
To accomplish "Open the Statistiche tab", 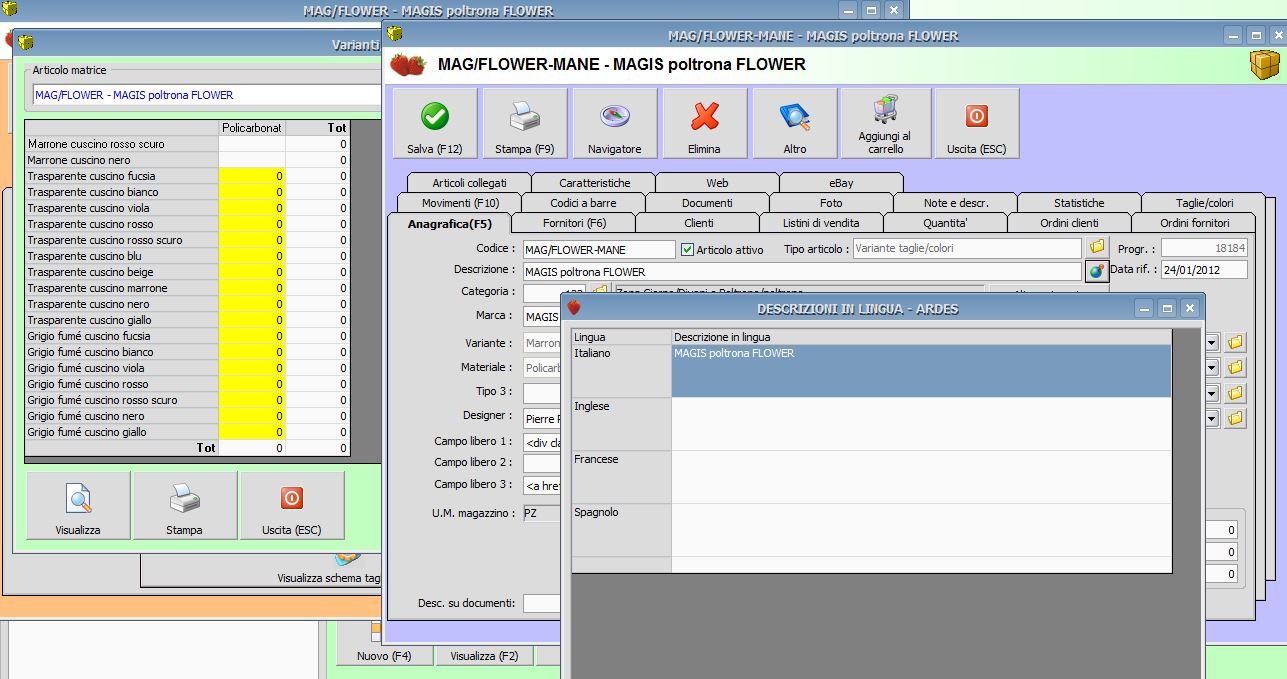I will point(1079,203).
